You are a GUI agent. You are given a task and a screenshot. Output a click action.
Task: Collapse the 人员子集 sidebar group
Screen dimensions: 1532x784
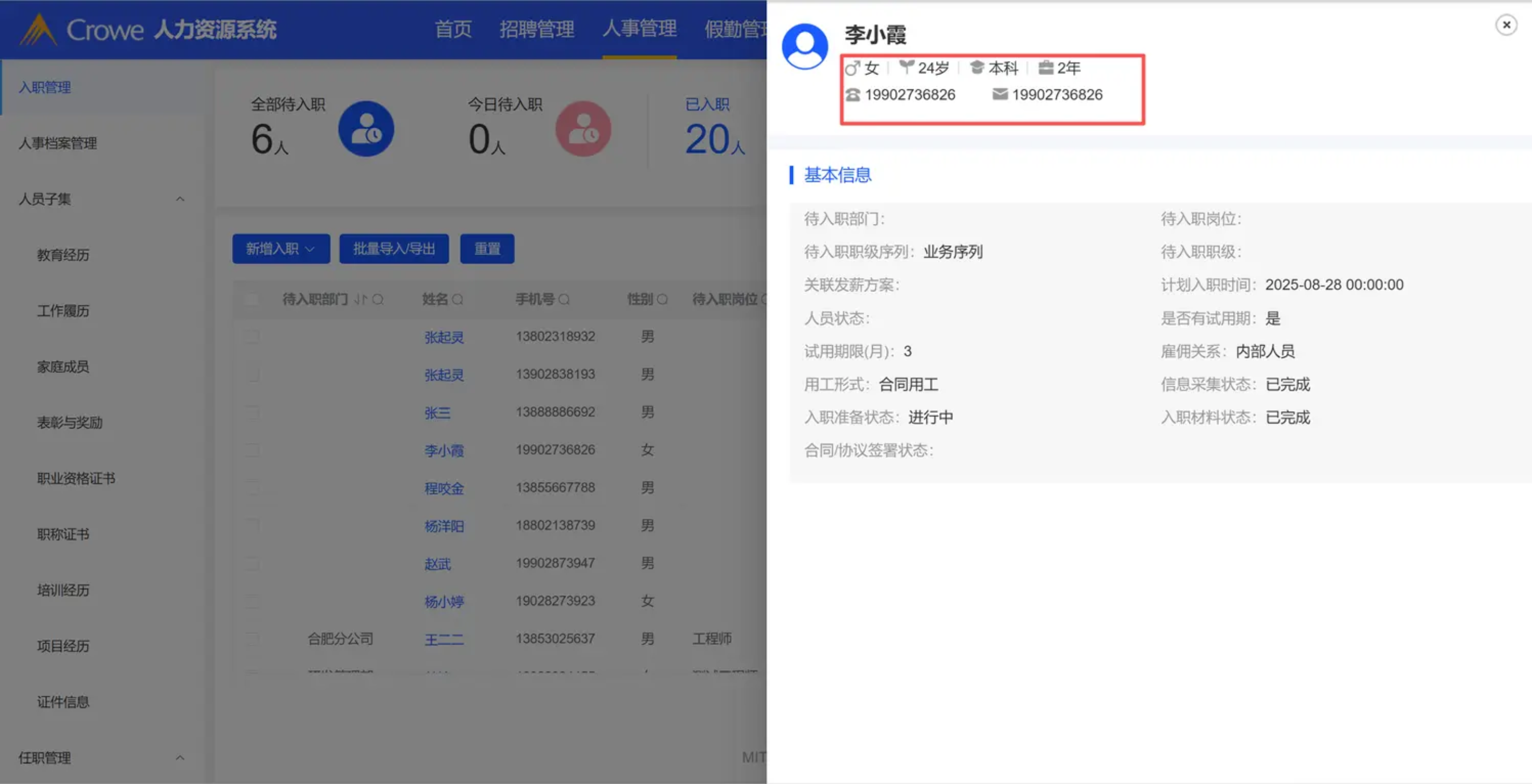point(180,199)
